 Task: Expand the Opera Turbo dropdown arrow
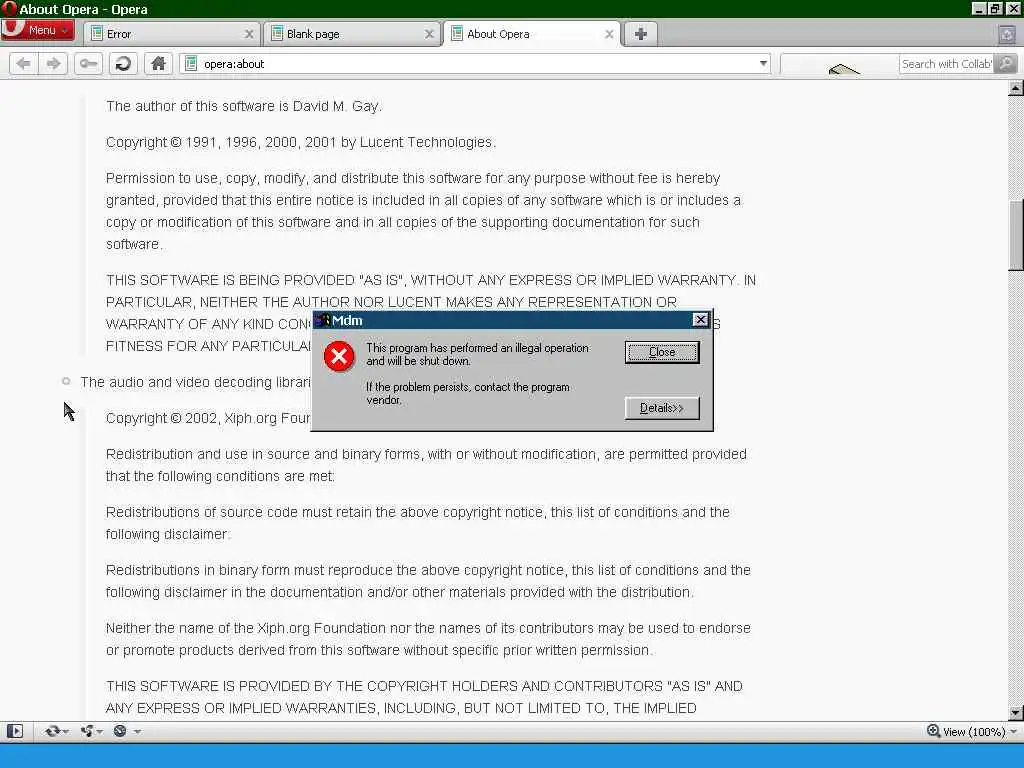pos(137,731)
